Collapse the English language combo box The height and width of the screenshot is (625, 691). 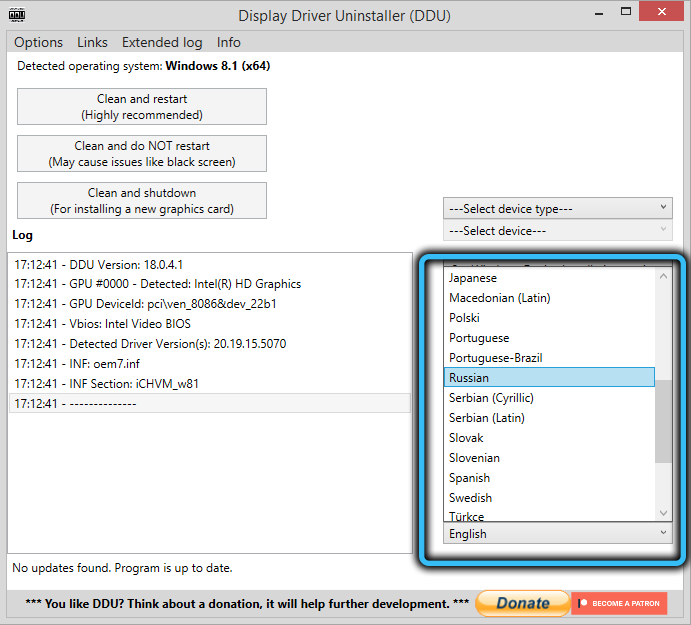[x=557, y=534]
